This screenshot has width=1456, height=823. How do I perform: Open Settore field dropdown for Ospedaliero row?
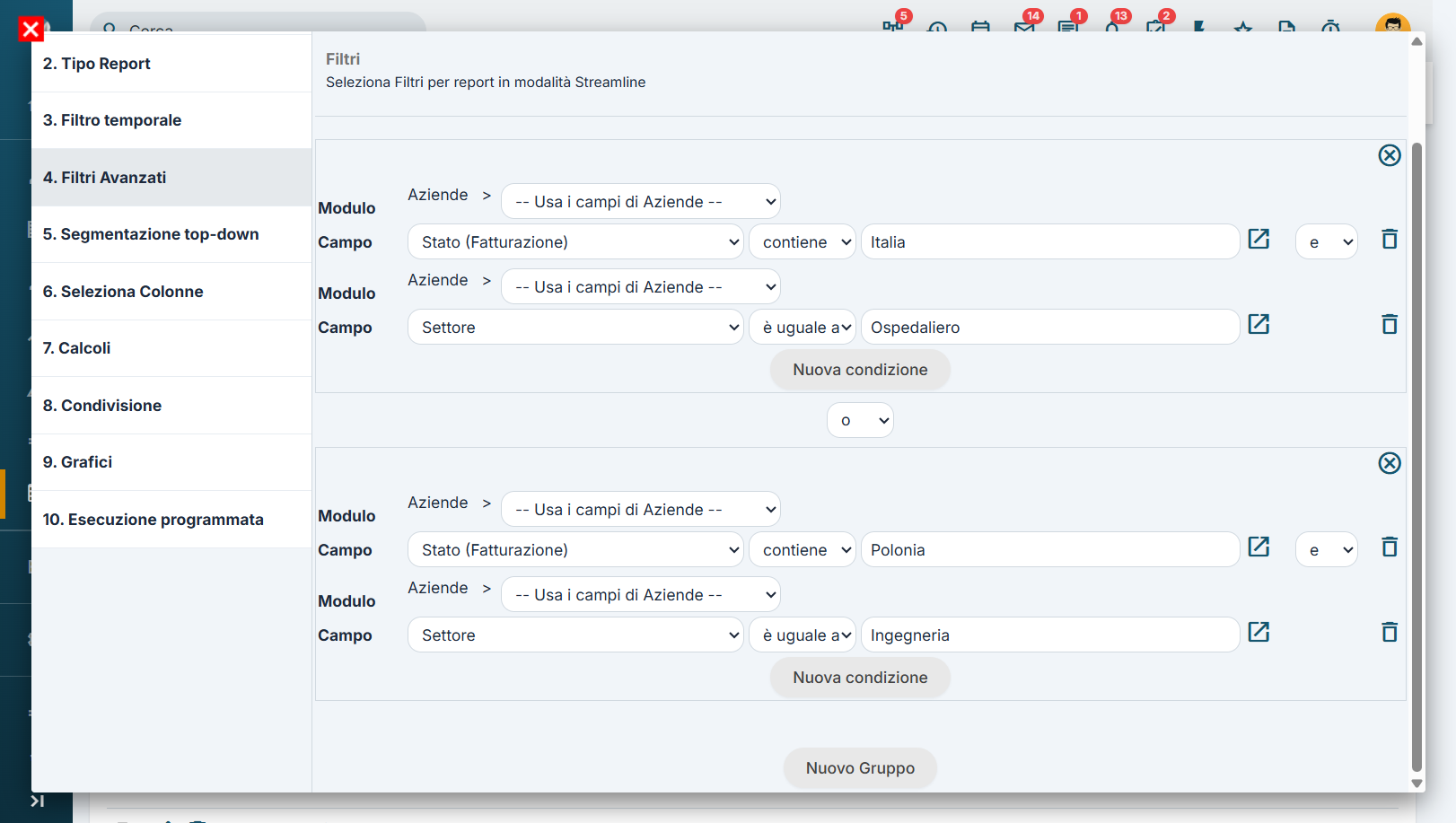click(575, 328)
